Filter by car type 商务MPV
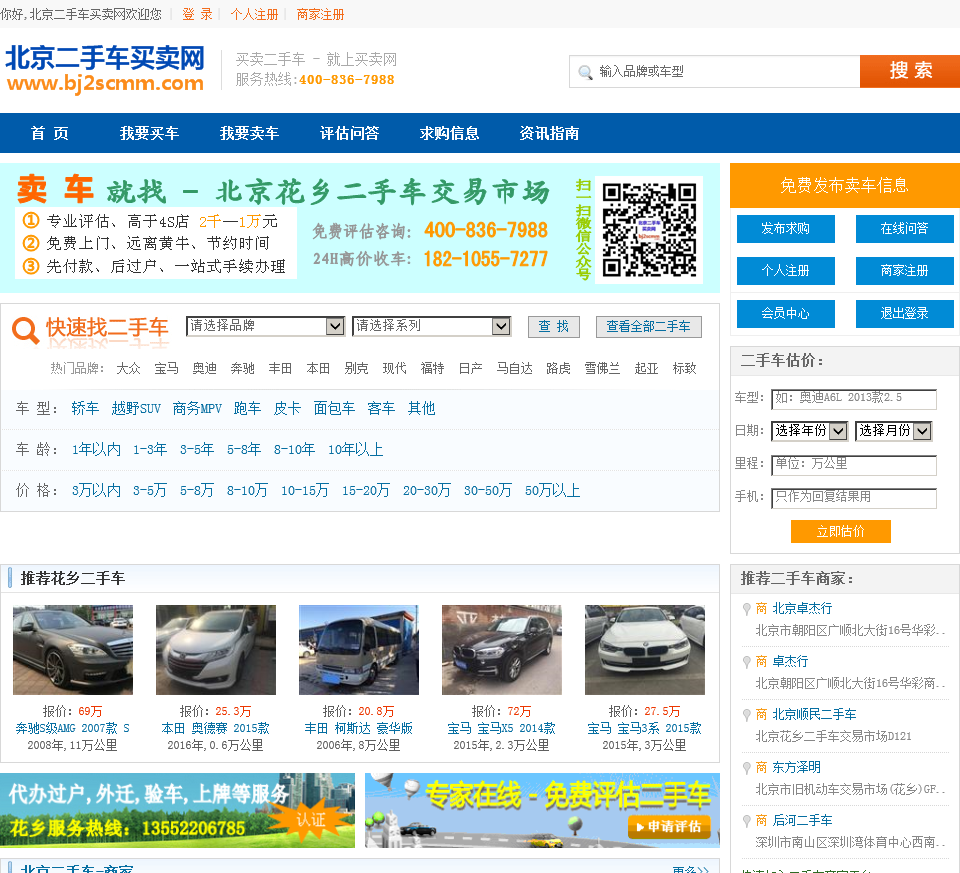The image size is (960, 873). coord(197,408)
